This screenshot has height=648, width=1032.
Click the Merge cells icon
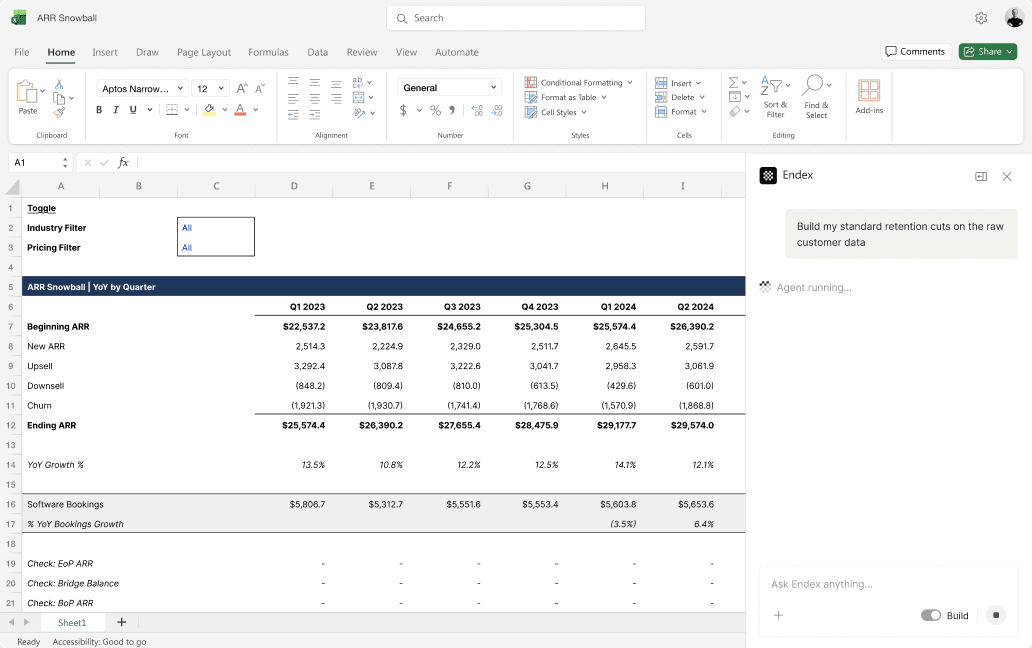tap(358, 97)
